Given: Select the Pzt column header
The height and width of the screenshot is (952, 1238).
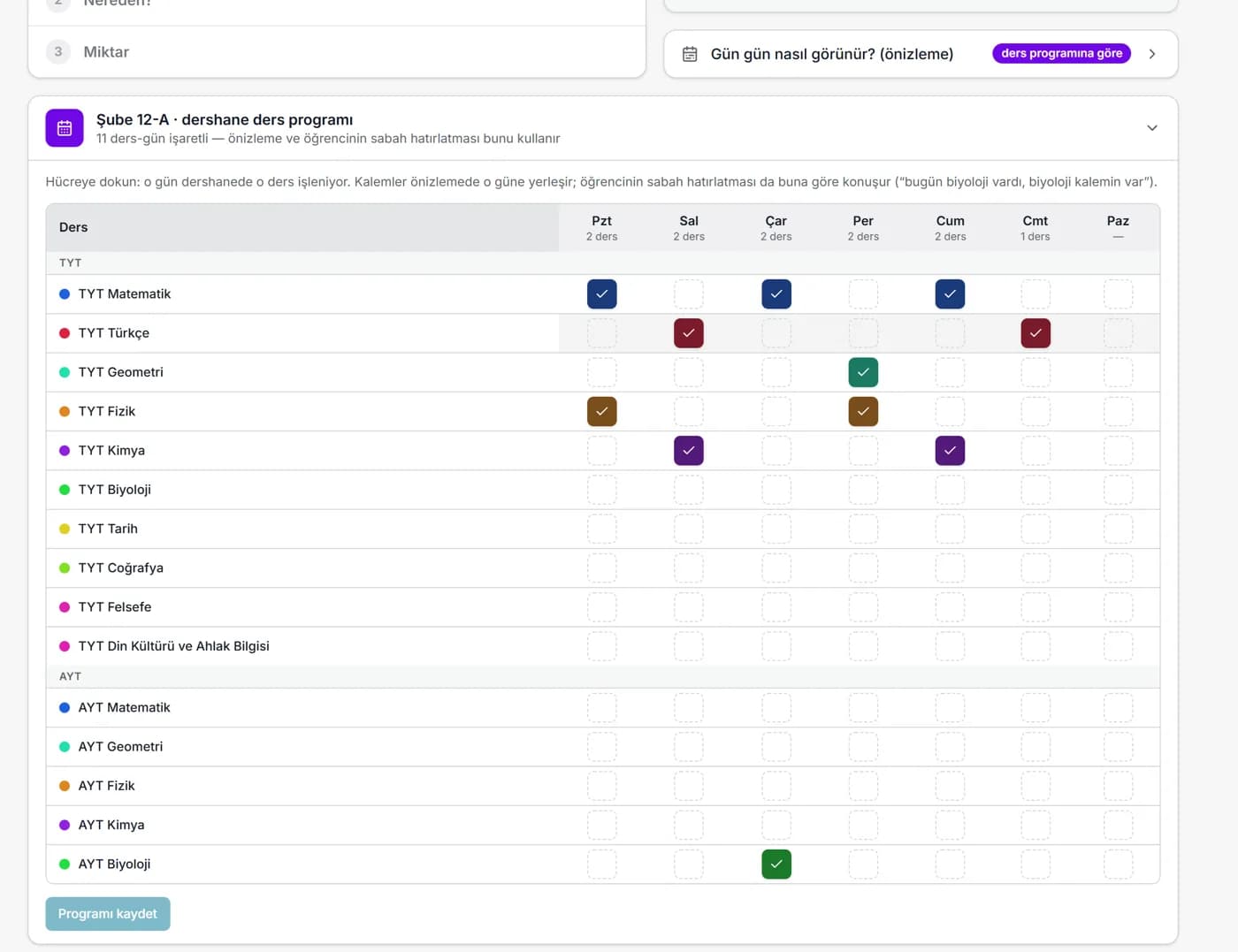Looking at the screenshot, I should click(x=601, y=228).
